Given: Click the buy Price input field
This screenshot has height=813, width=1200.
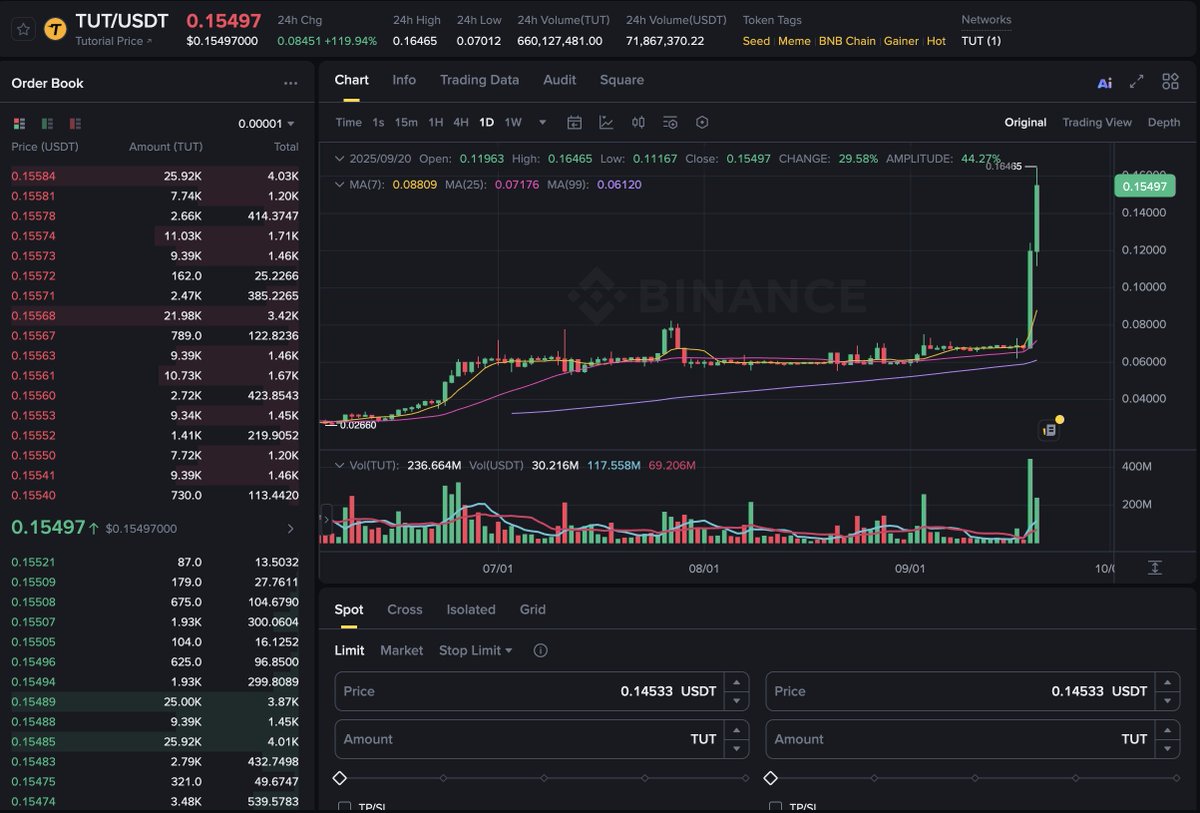Looking at the screenshot, I should [x=542, y=691].
